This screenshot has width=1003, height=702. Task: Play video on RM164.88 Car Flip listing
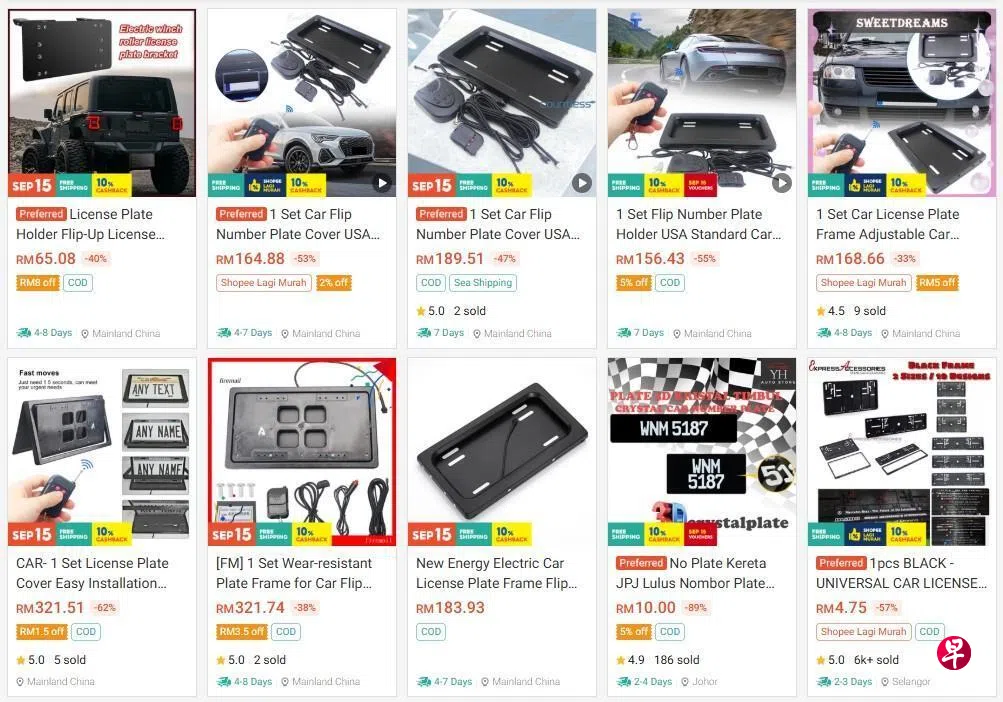[x=382, y=183]
